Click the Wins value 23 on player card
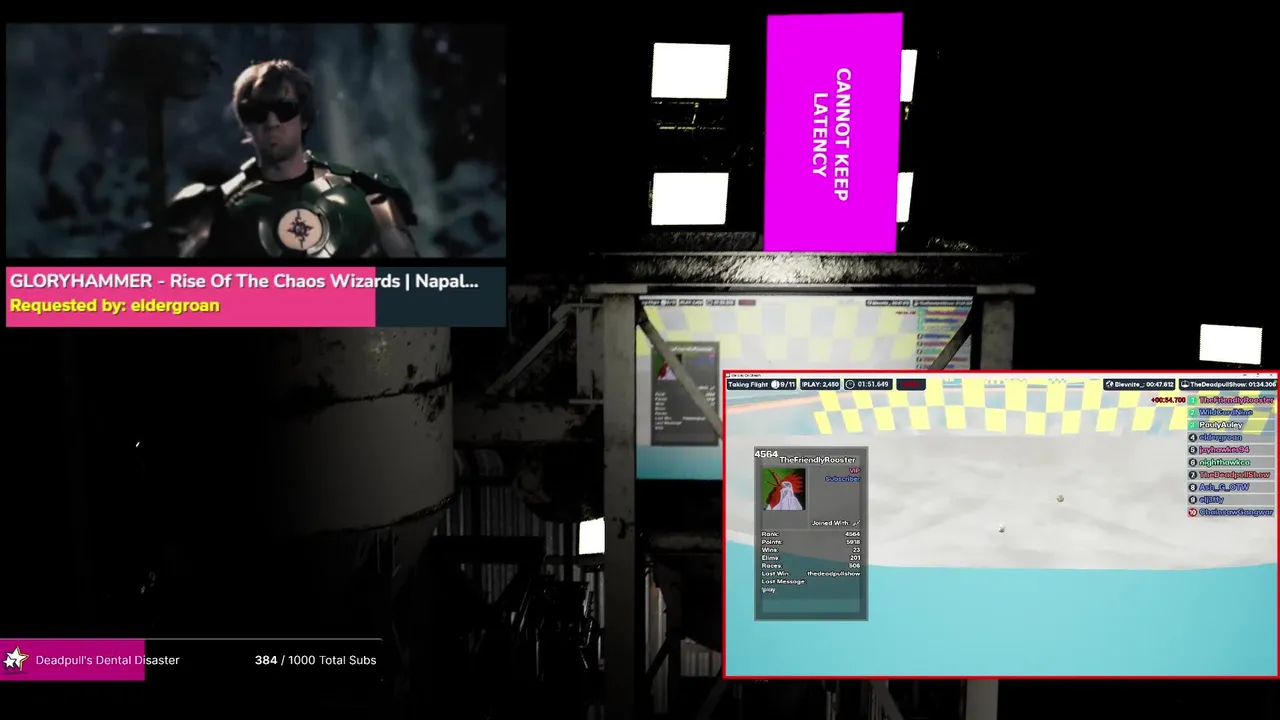This screenshot has width=1280, height=720. [856, 550]
